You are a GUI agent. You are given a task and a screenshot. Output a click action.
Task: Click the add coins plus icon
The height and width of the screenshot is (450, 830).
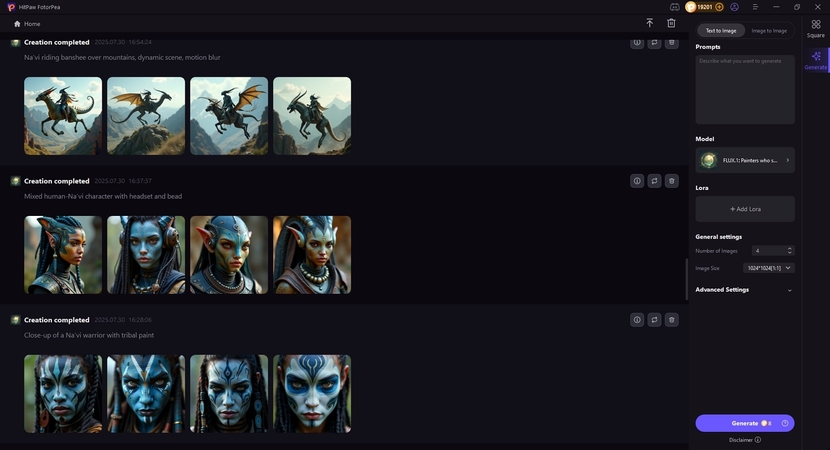(719, 7)
